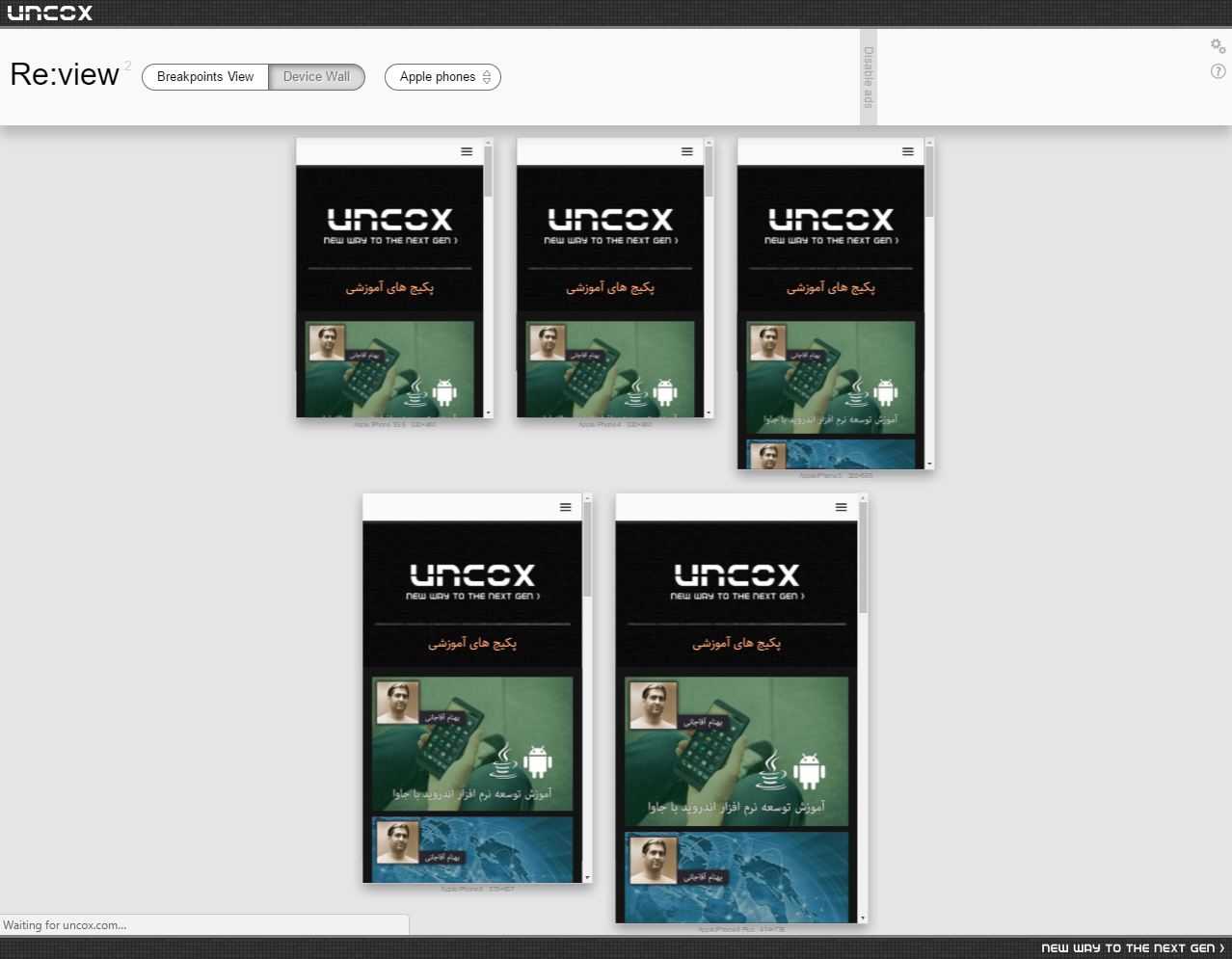Image resolution: width=1232 pixels, height=959 pixels.
Task: Click Android robot icon in iPhone 4 preview
Action: pos(665,391)
